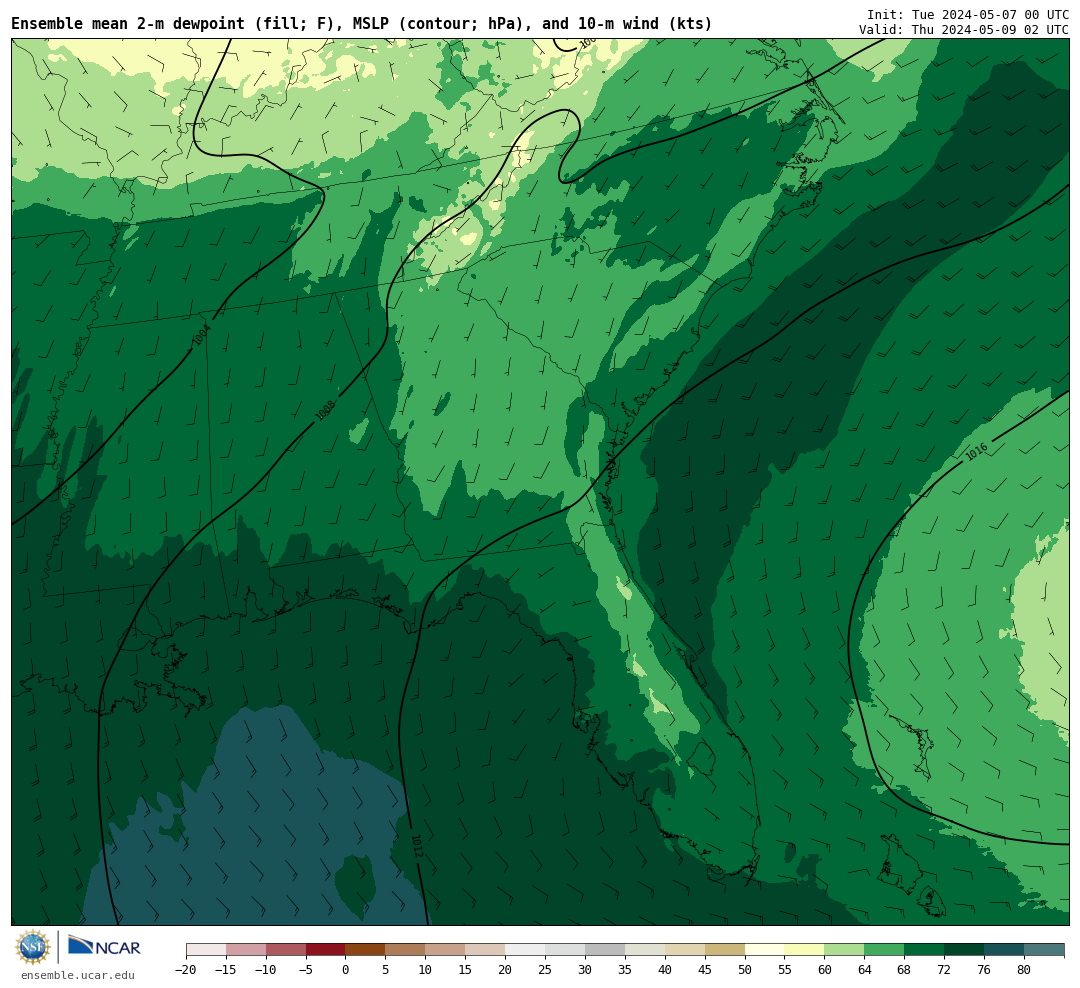
Task: Click the 40 colorbar tick label
Action: tap(665, 970)
